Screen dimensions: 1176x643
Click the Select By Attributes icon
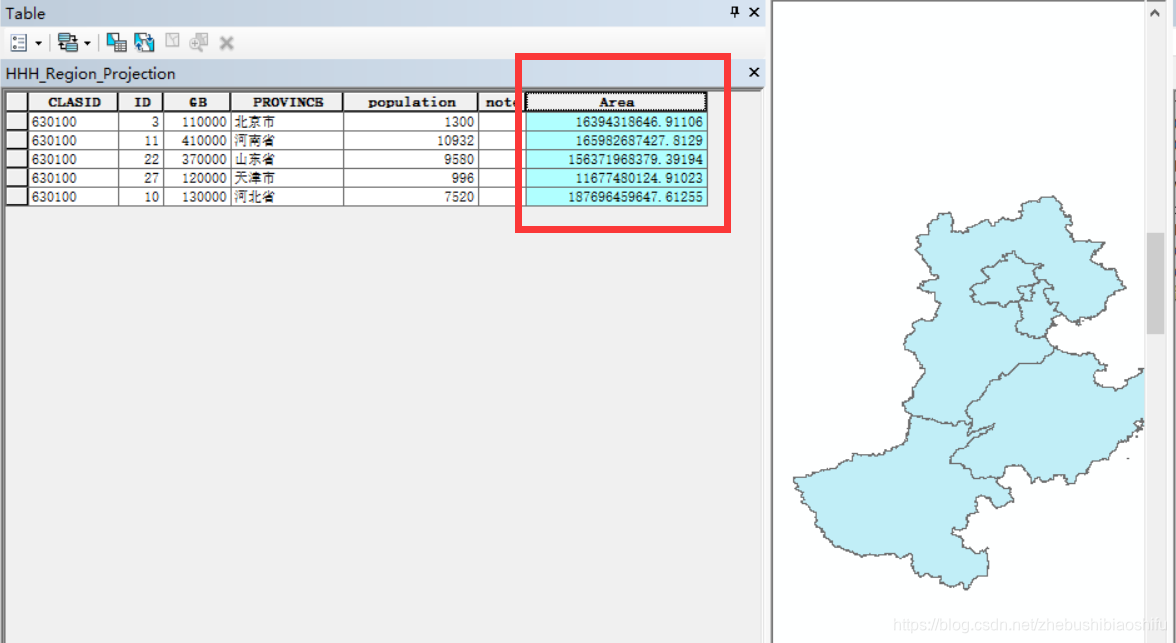pyautogui.click(x=116, y=43)
